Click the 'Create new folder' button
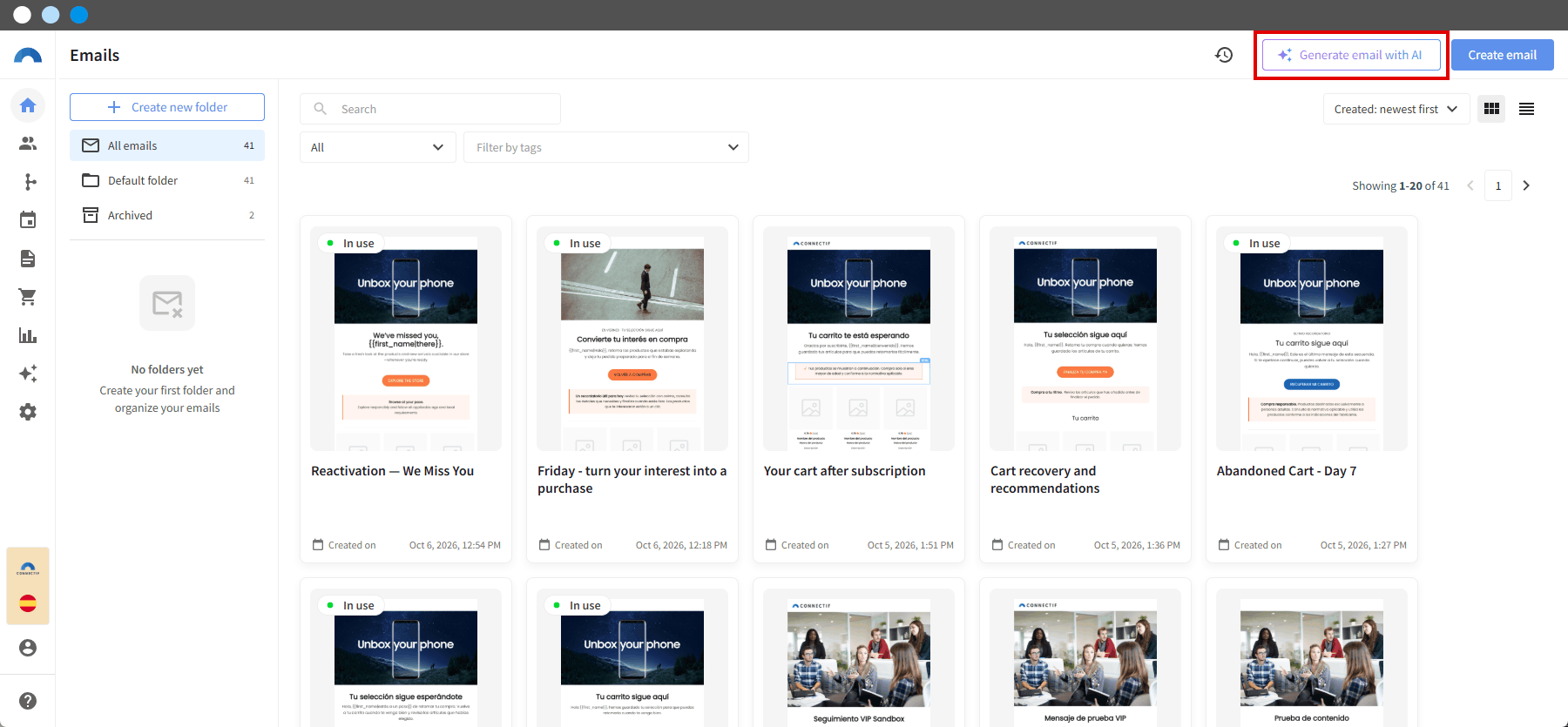This screenshot has width=1568, height=727. [x=167, y=107]
